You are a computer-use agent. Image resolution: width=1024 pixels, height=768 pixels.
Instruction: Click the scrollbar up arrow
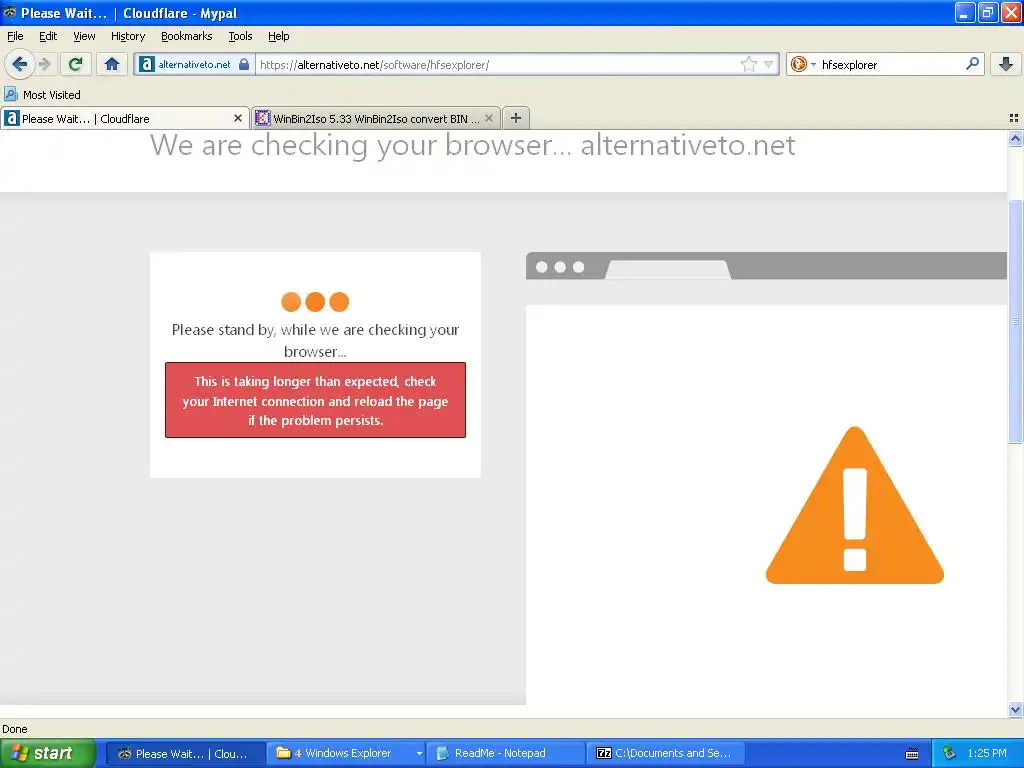tap(1015, 138)
